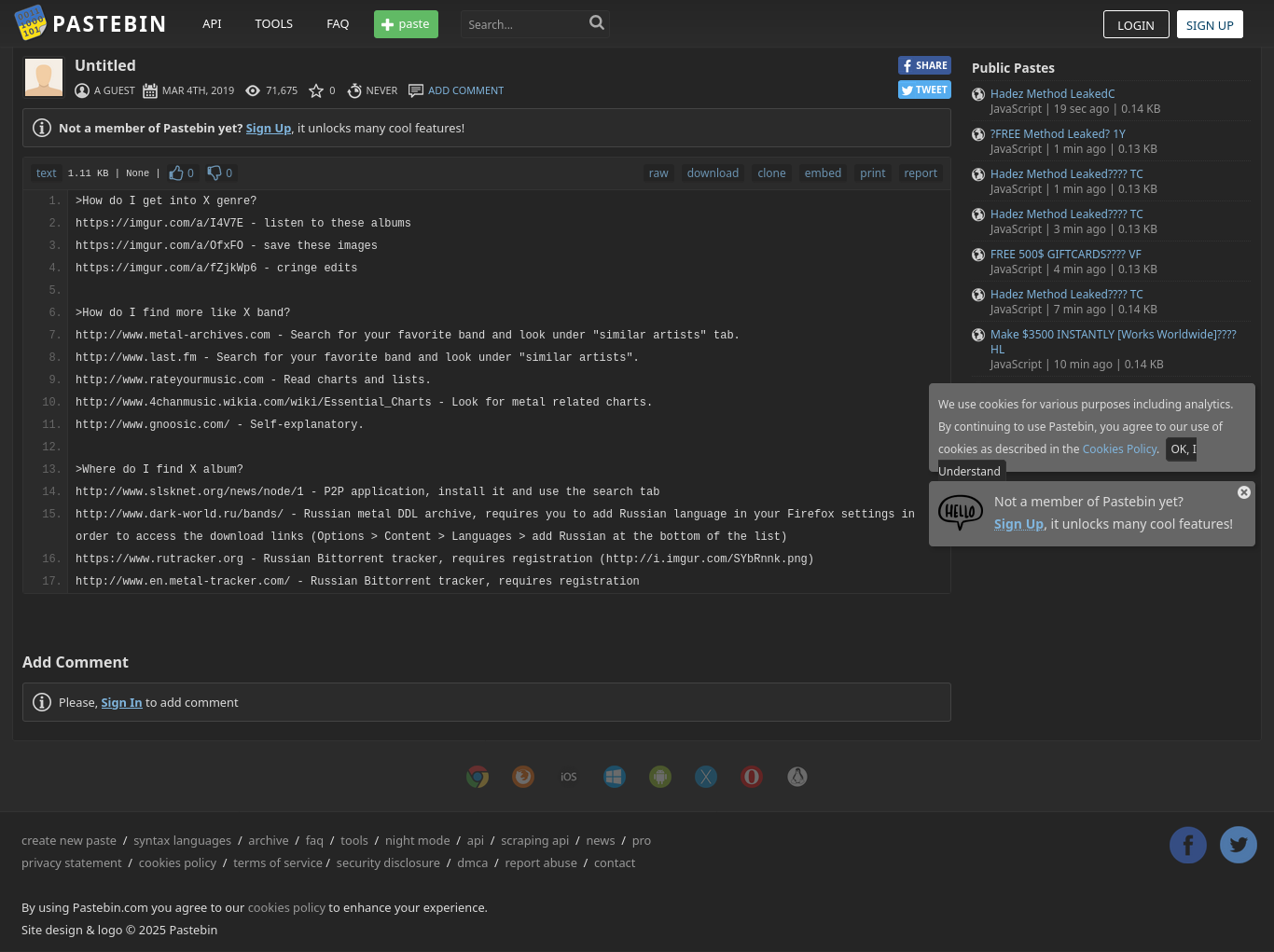Click the eye views icon
This screenshot has width=1274, height=952.
coord(253,90)
